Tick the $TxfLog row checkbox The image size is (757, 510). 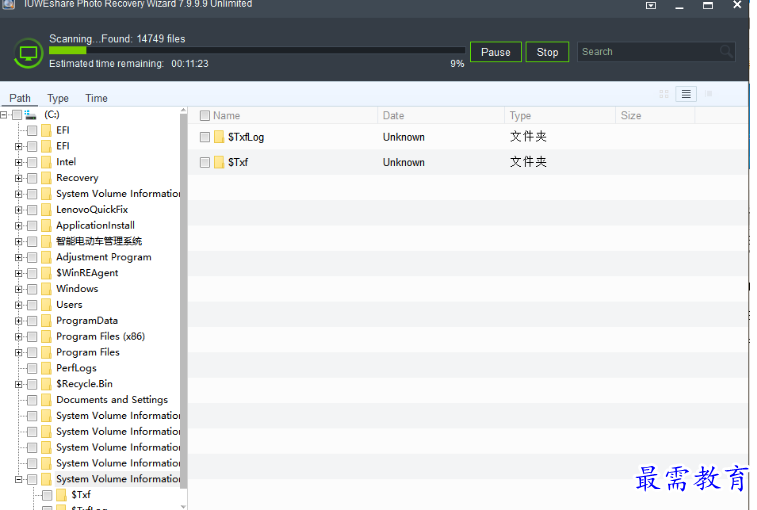205,137
